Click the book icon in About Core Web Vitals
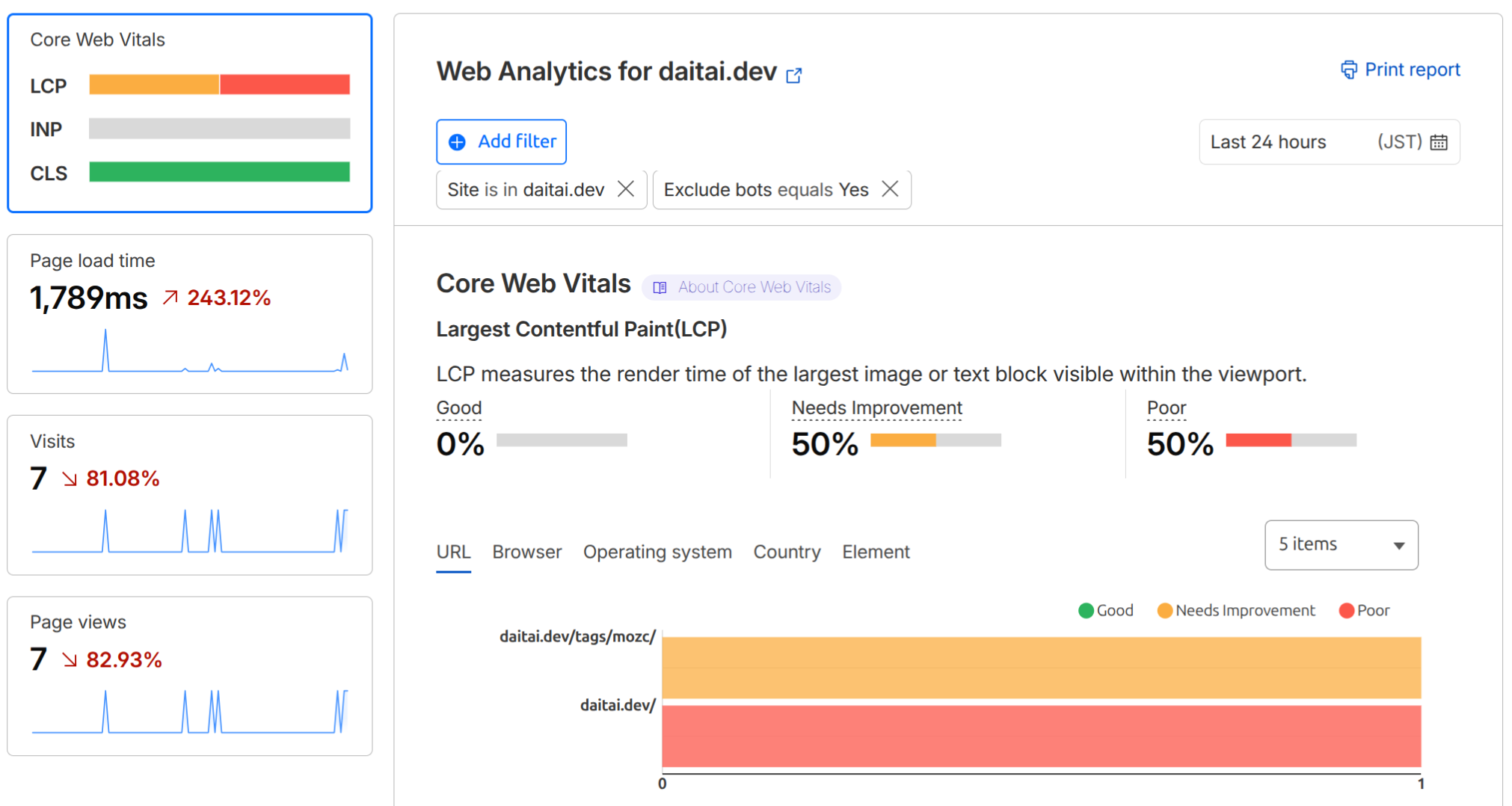The width and height of the screenshot is (1512, 806). (659, 287)
